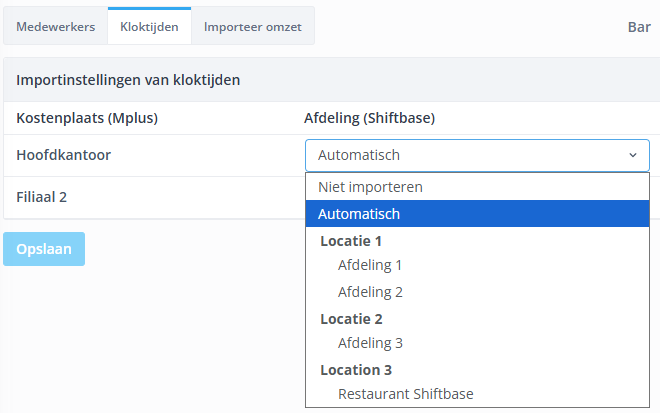
Task: Click the chevron arrow in the Hoofdkantoor dropdown
Action: pos(632,155)
